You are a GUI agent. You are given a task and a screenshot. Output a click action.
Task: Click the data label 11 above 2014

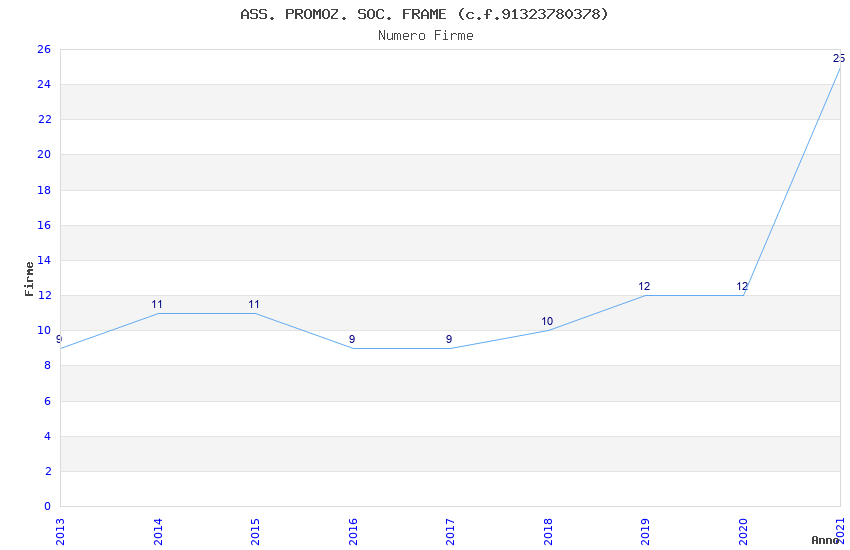[157, 305]
